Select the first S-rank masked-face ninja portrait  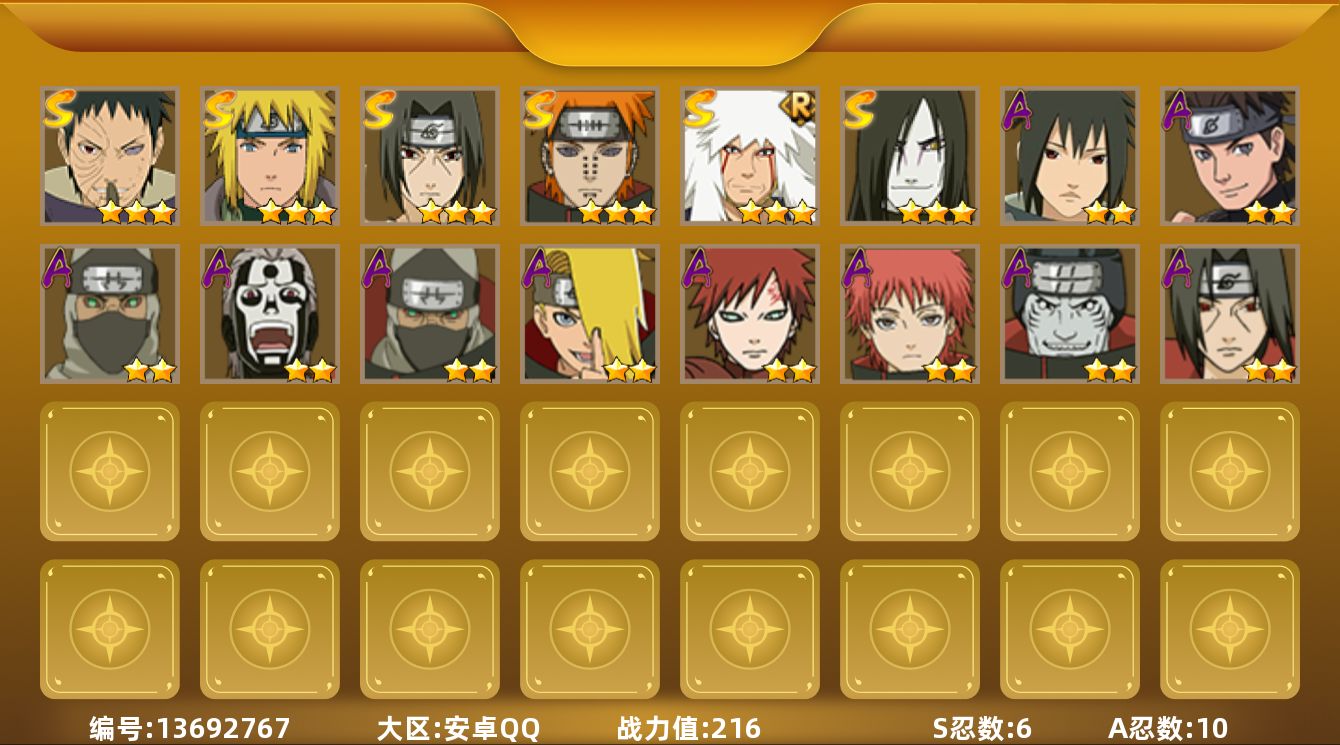[x=110, y=156]
